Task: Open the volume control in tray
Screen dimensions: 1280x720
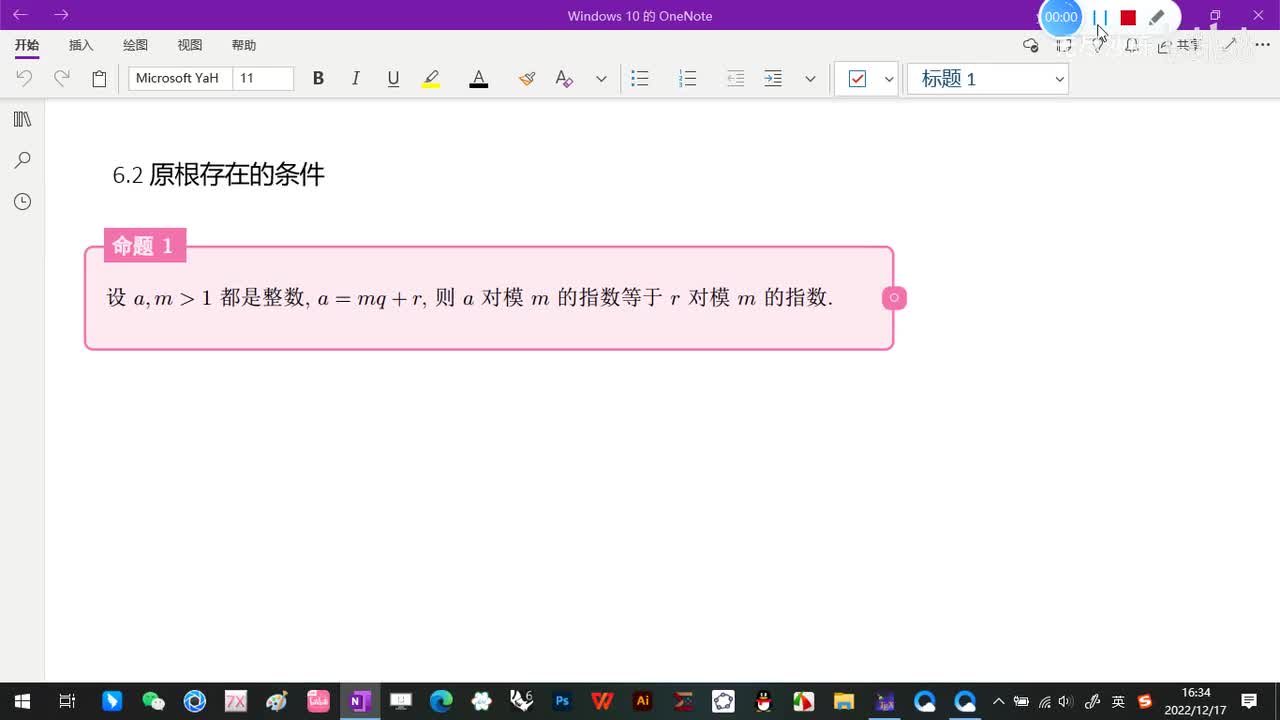Action: point(1066,701)
